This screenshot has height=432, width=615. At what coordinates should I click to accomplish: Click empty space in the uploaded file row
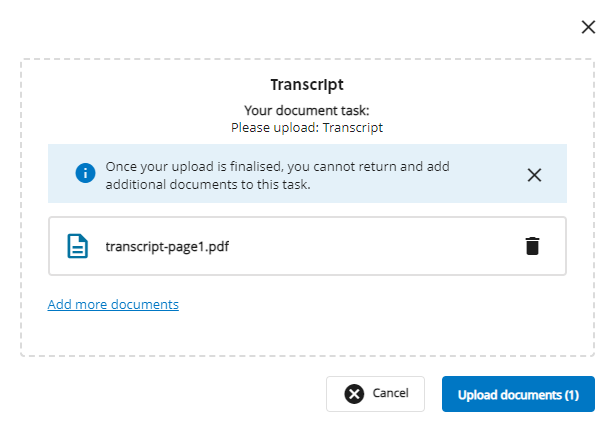click(380, 246)
